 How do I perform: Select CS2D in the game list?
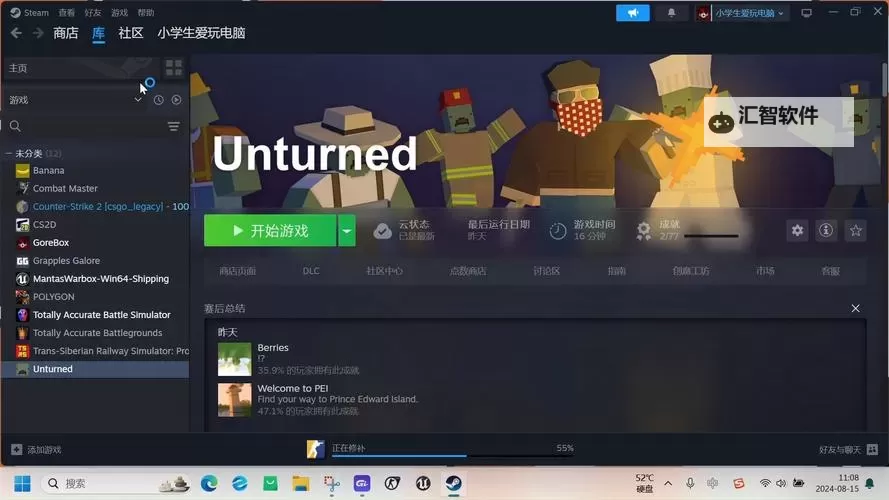(x=44, y=224)
